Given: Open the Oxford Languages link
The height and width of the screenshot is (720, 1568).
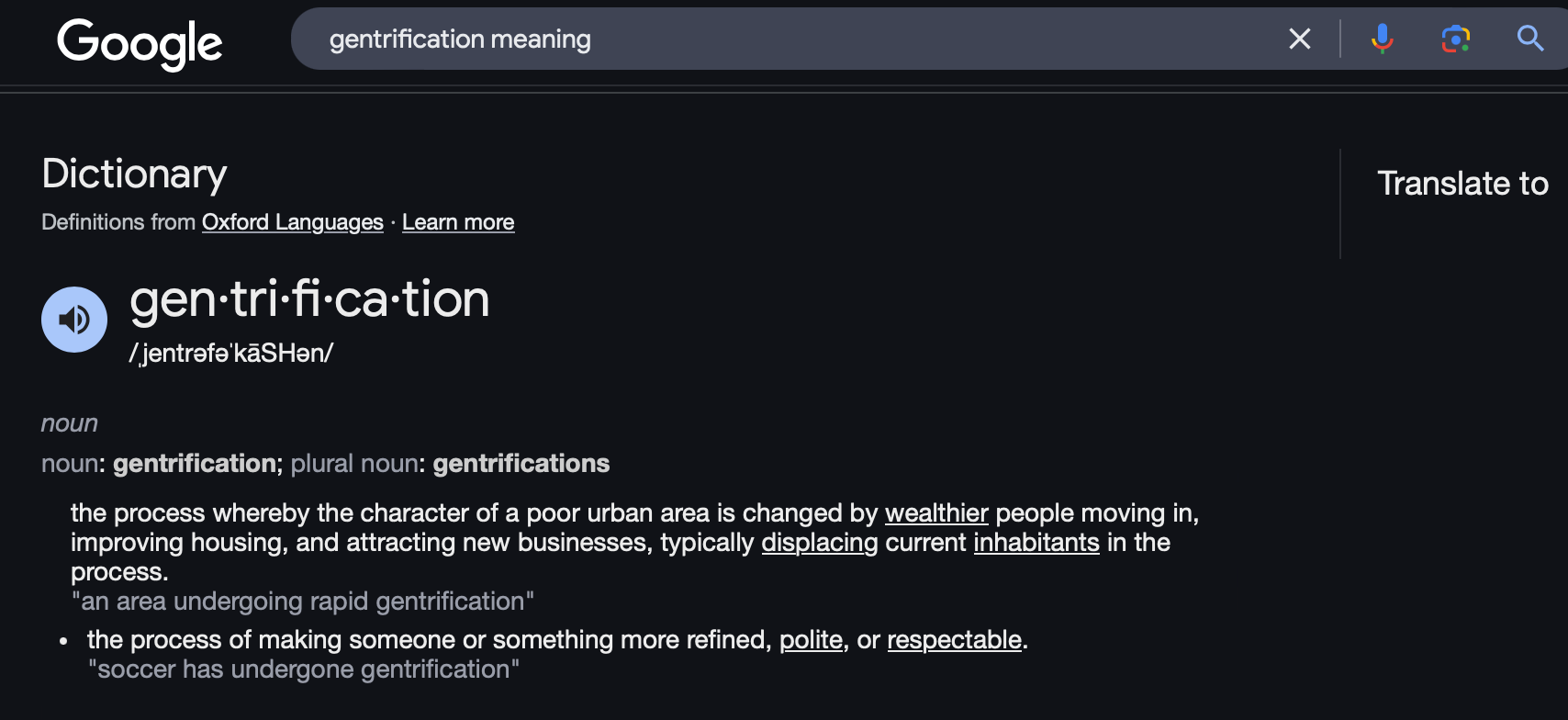Looking at the screenshot, I should click(x=292, y=222).
